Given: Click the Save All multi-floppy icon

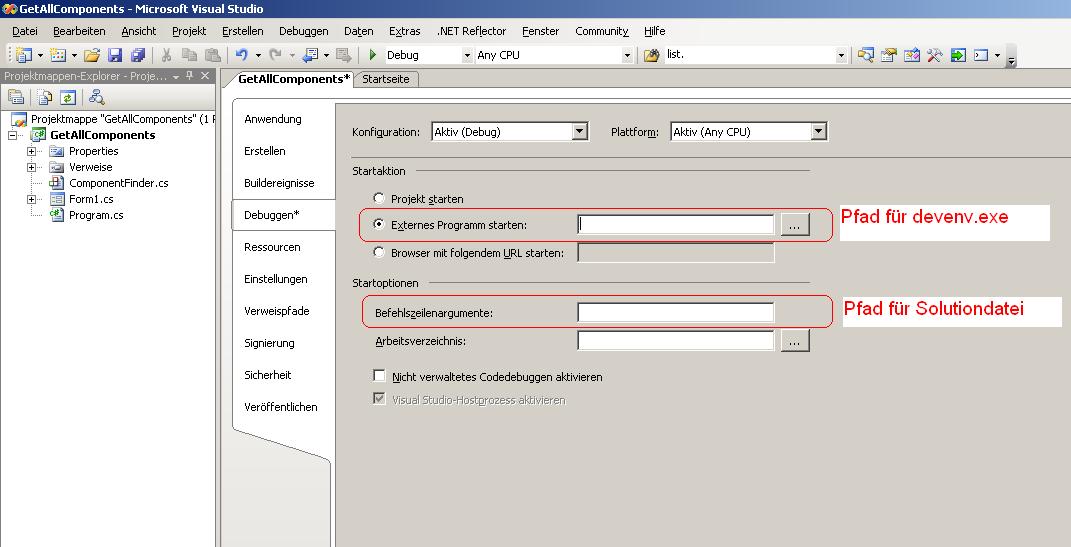Looking at the screenshot, I should (138, 55).
